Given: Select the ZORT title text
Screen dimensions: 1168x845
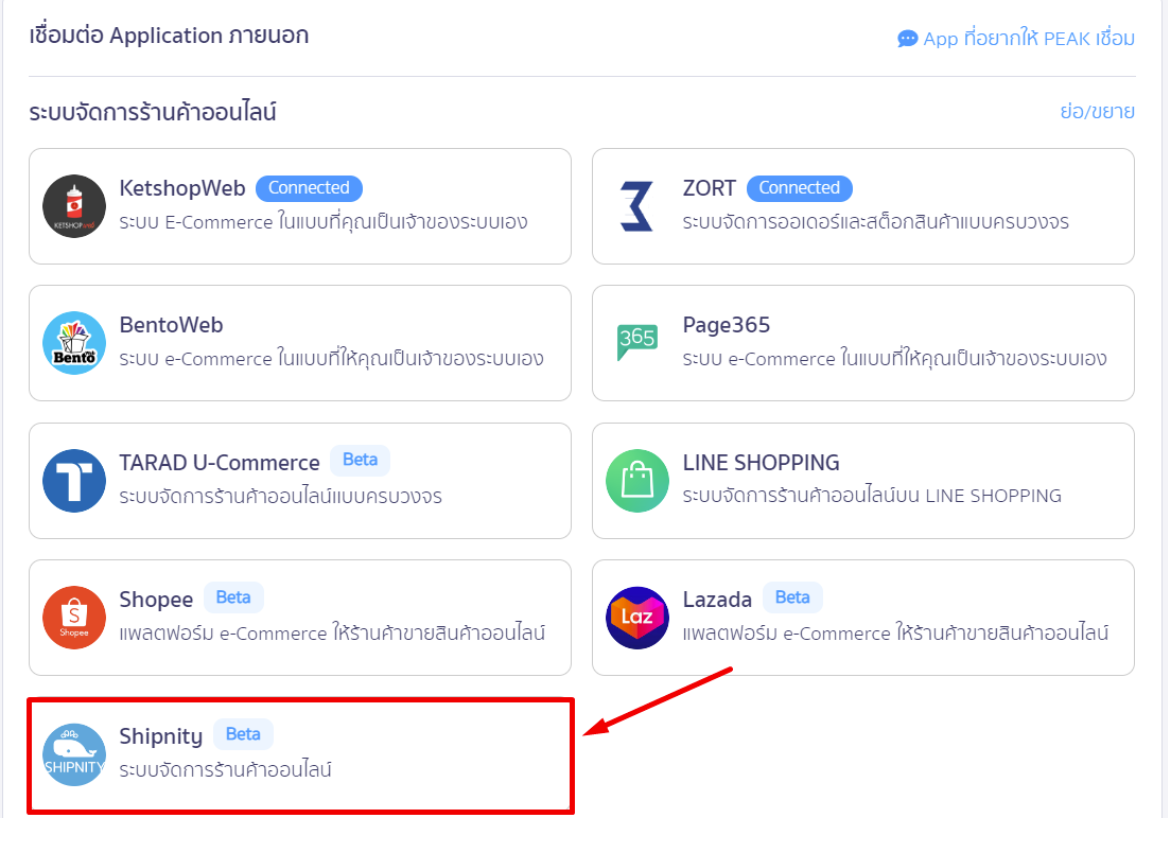Looking at the screenshot, I should (709, 189).
